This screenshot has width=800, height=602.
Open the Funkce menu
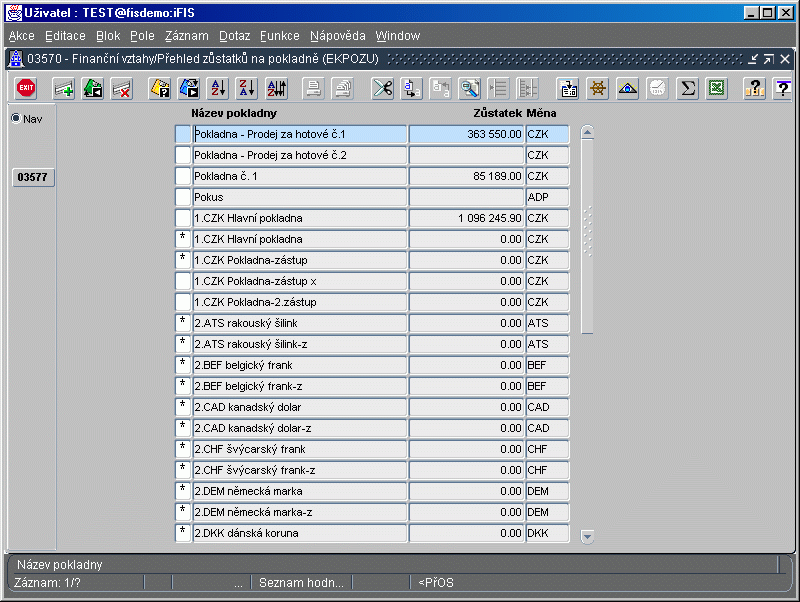click(x=280, y=36)
